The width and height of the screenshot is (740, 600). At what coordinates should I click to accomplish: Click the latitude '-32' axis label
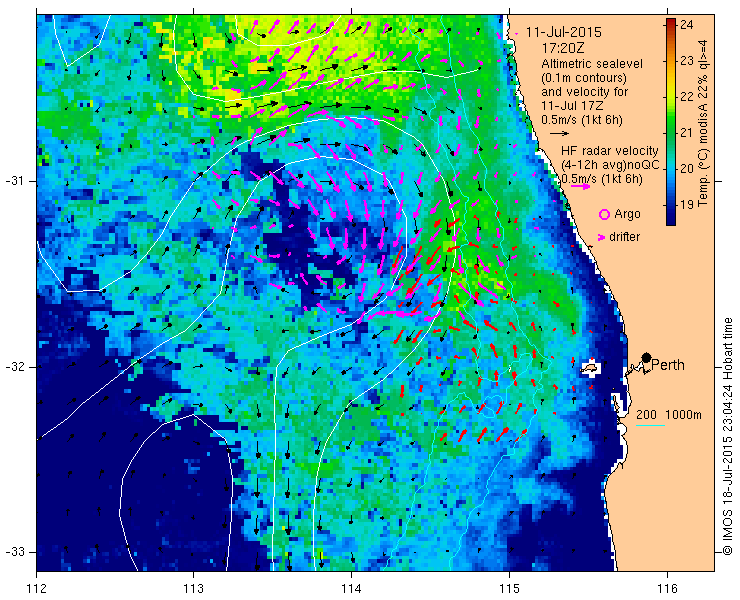14,367
